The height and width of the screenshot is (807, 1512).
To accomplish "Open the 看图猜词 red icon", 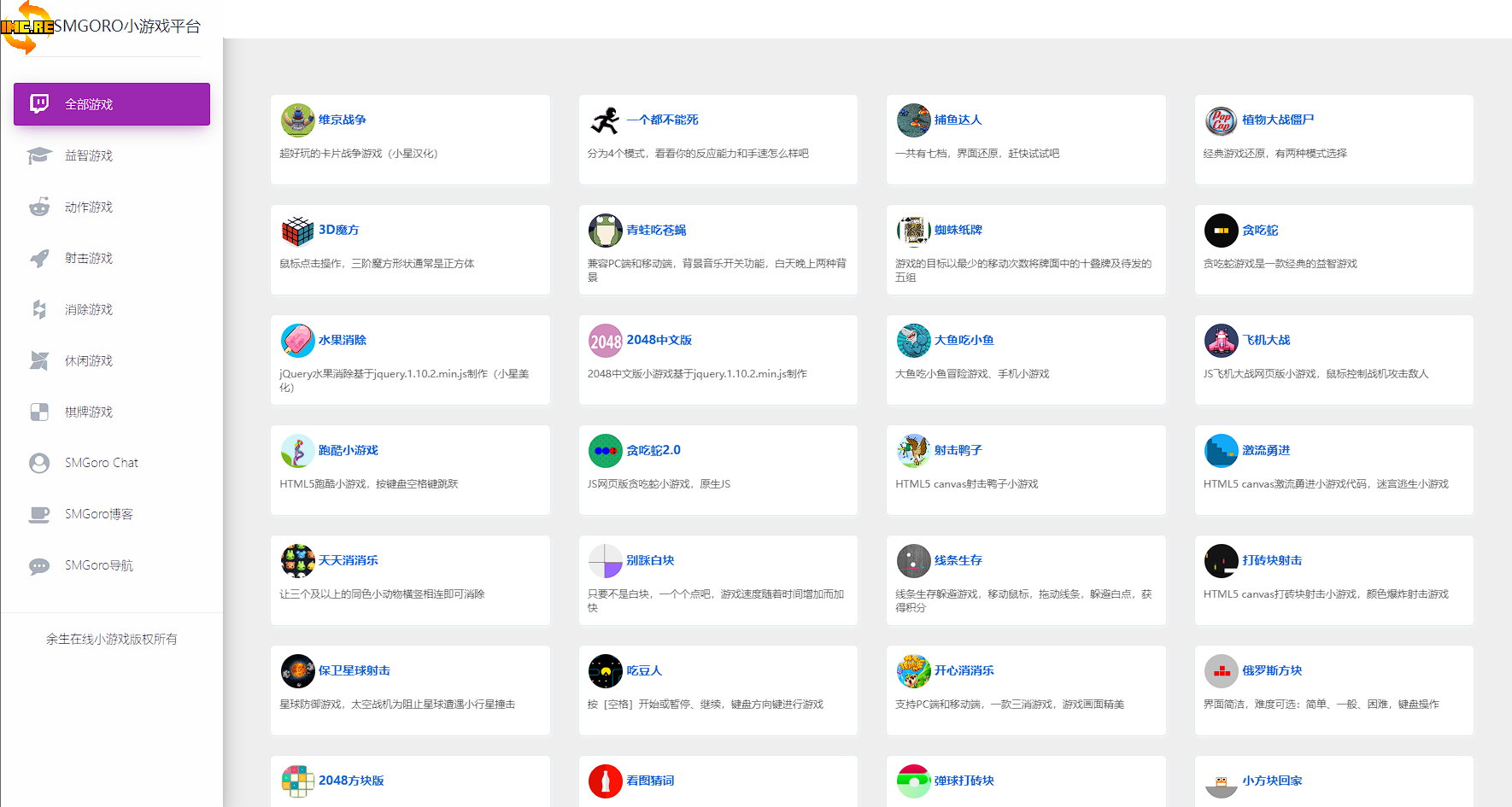I will coord(605,781).
